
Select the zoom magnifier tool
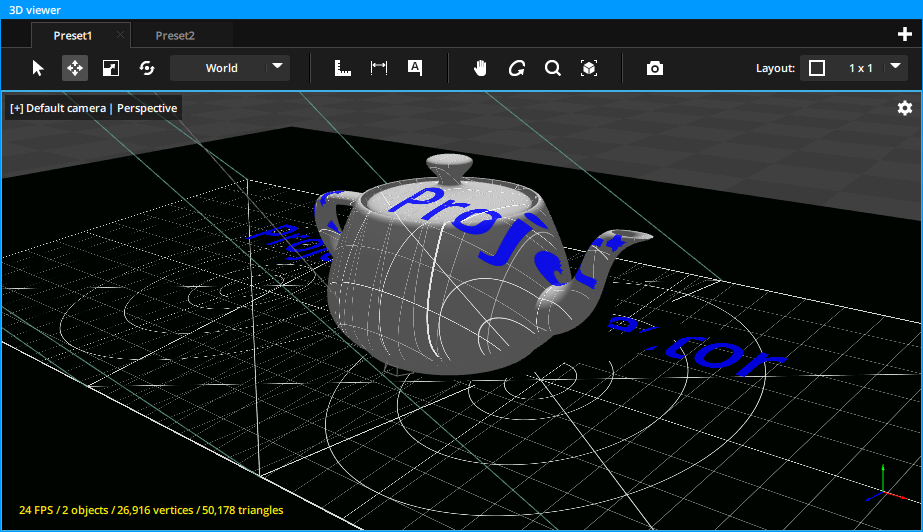552,68
